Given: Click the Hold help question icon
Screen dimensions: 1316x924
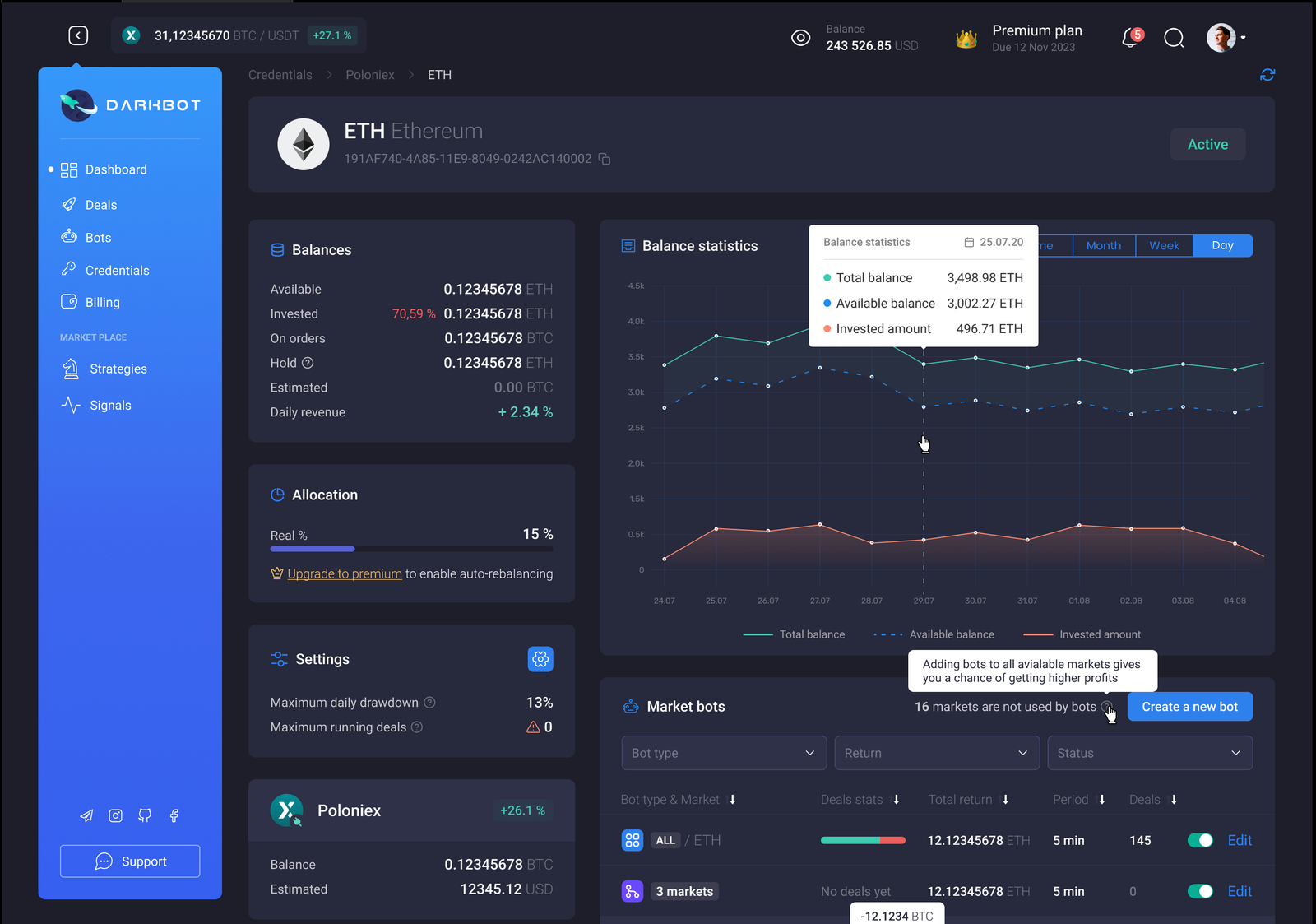Looking at the screenshot, I should pyautogui.click(x=308, y=363).
